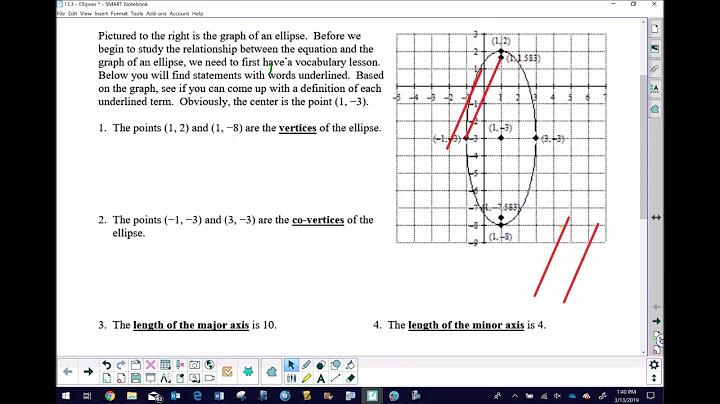This screenshot has height=404, width=720.
Task: Click length of the major axis text
Action: pos(191,325)
